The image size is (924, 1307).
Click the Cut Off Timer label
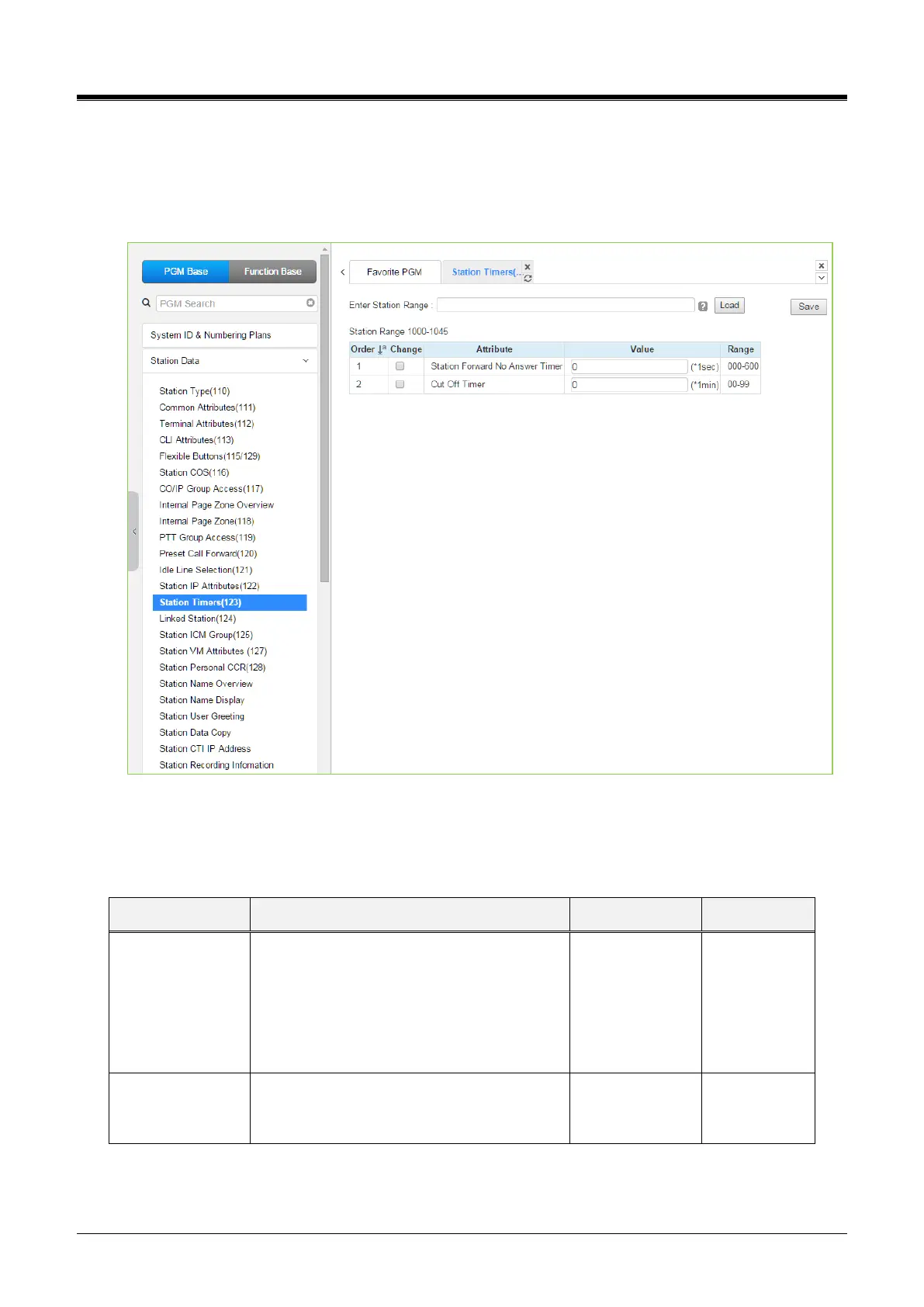[x=459, y=384]
